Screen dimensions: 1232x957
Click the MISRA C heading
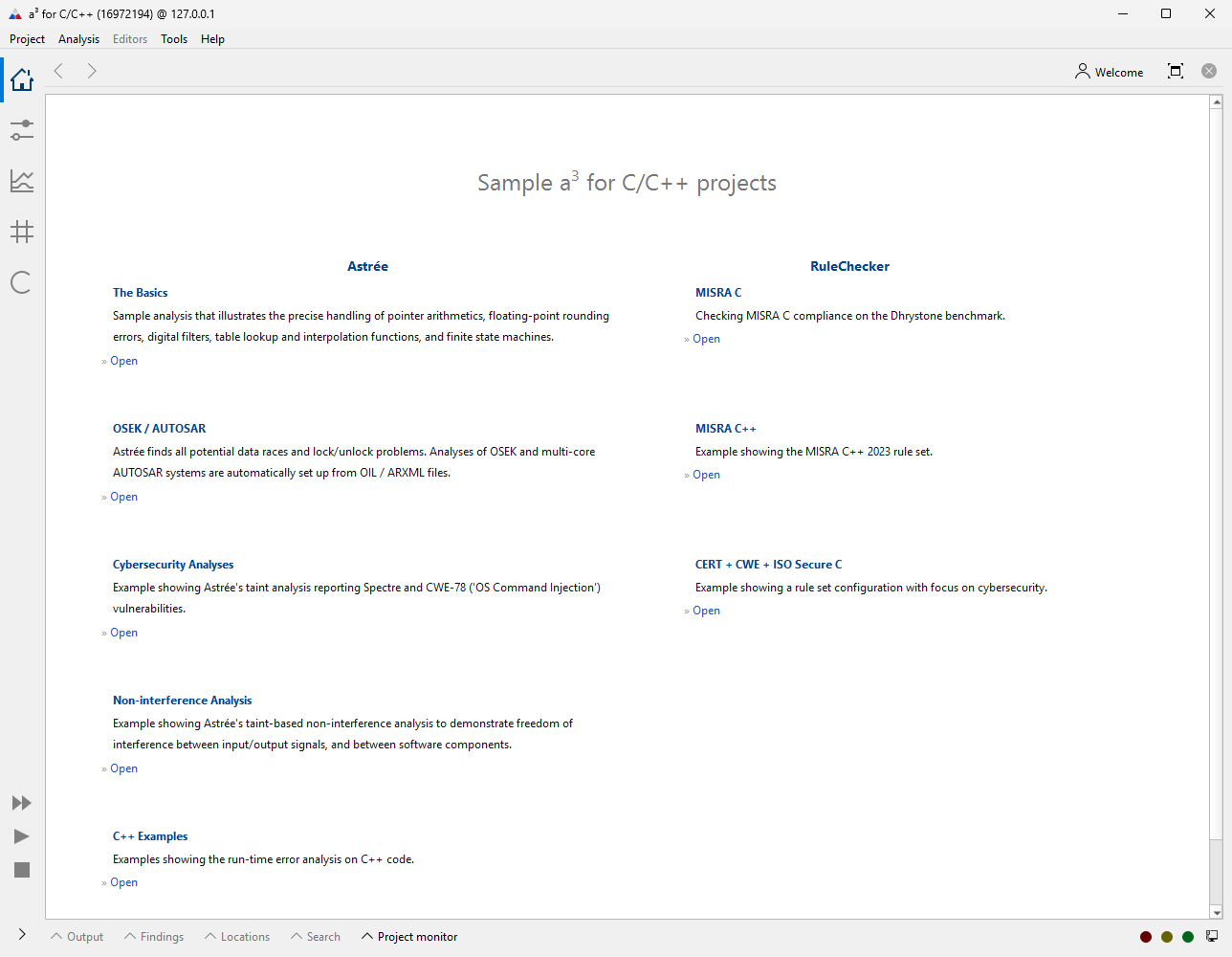[718, 293]
